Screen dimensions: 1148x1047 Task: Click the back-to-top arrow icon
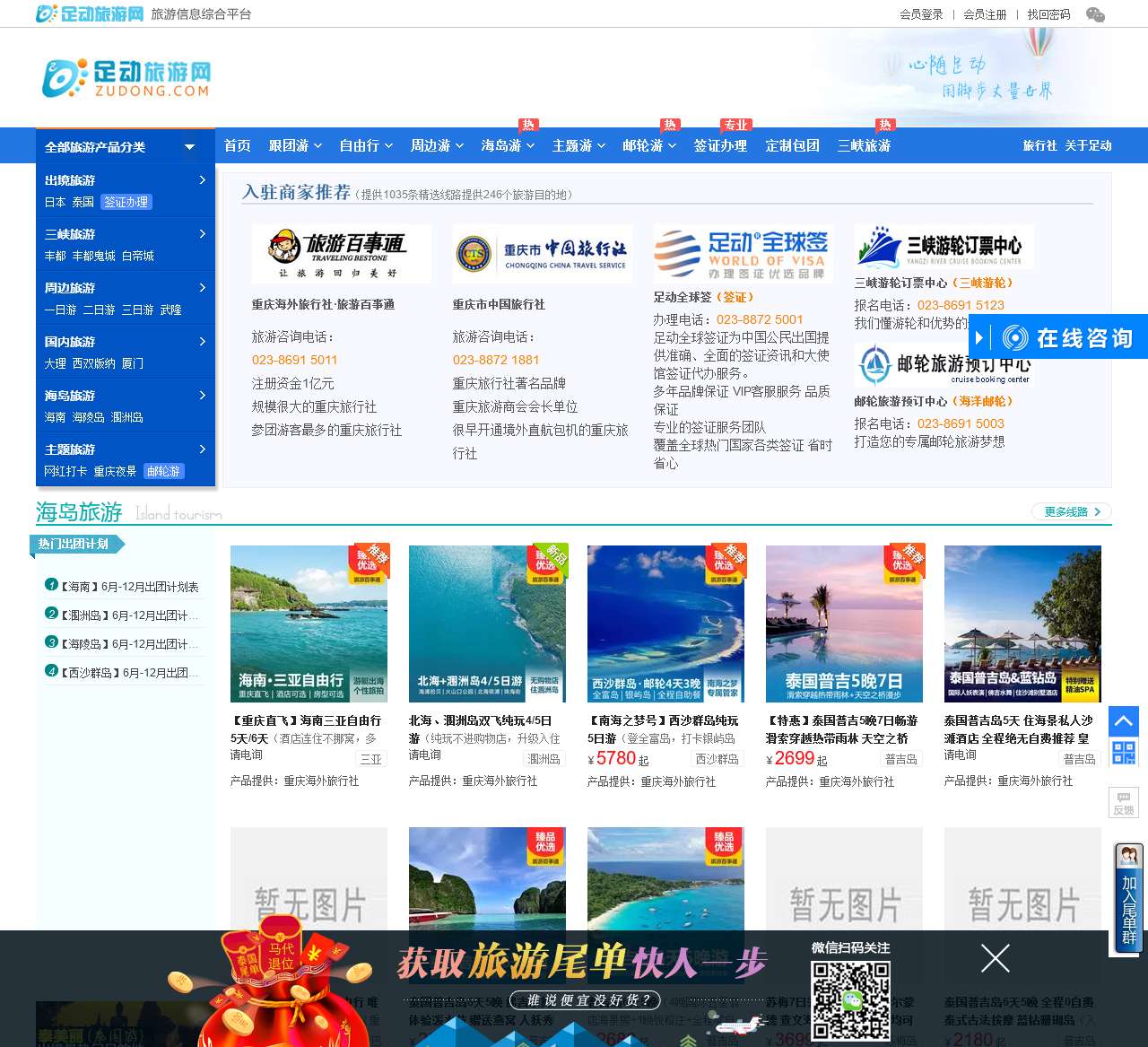pos(1123,721)
